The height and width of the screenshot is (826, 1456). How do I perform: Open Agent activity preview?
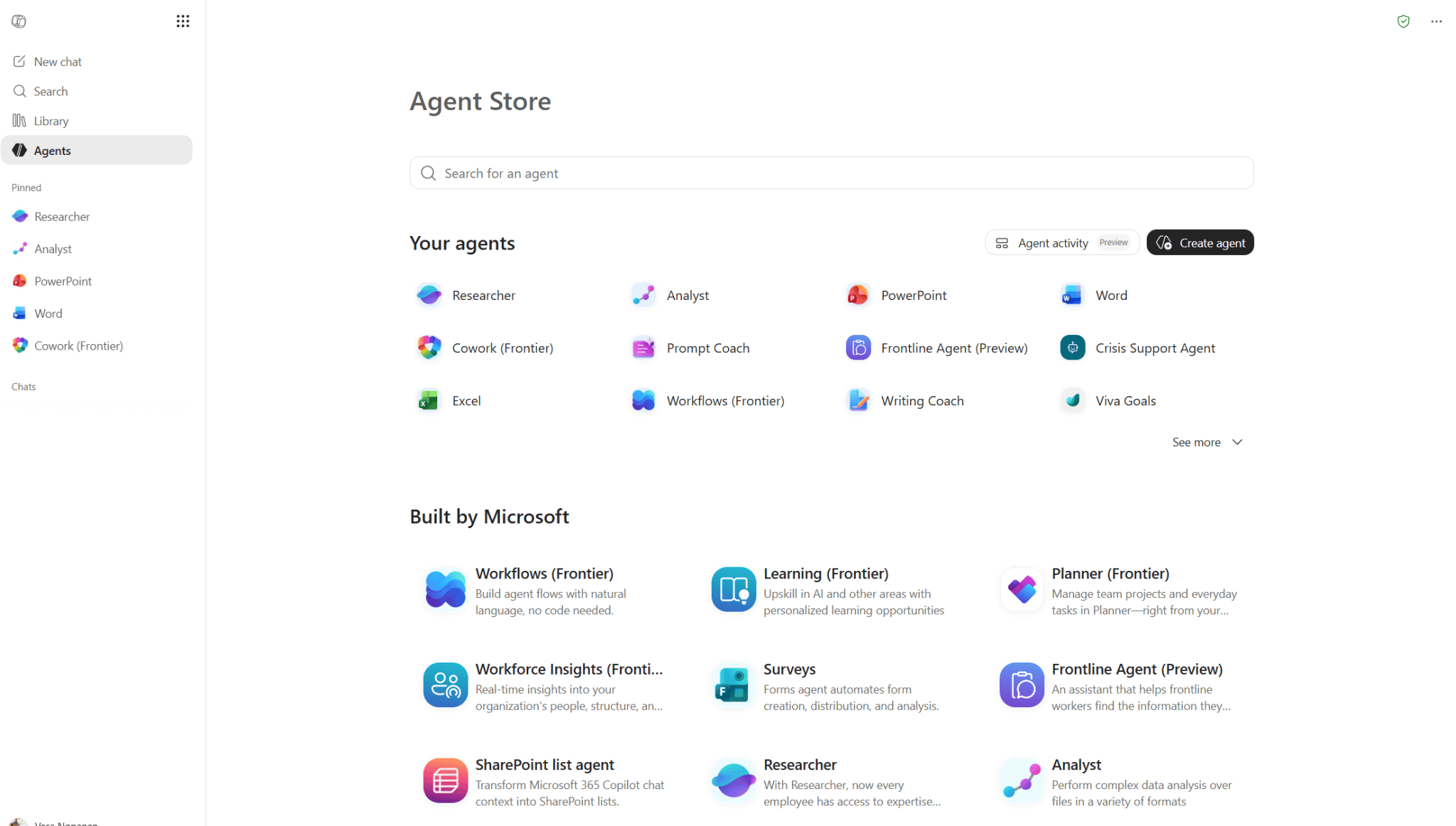(x=1061, y=243)
